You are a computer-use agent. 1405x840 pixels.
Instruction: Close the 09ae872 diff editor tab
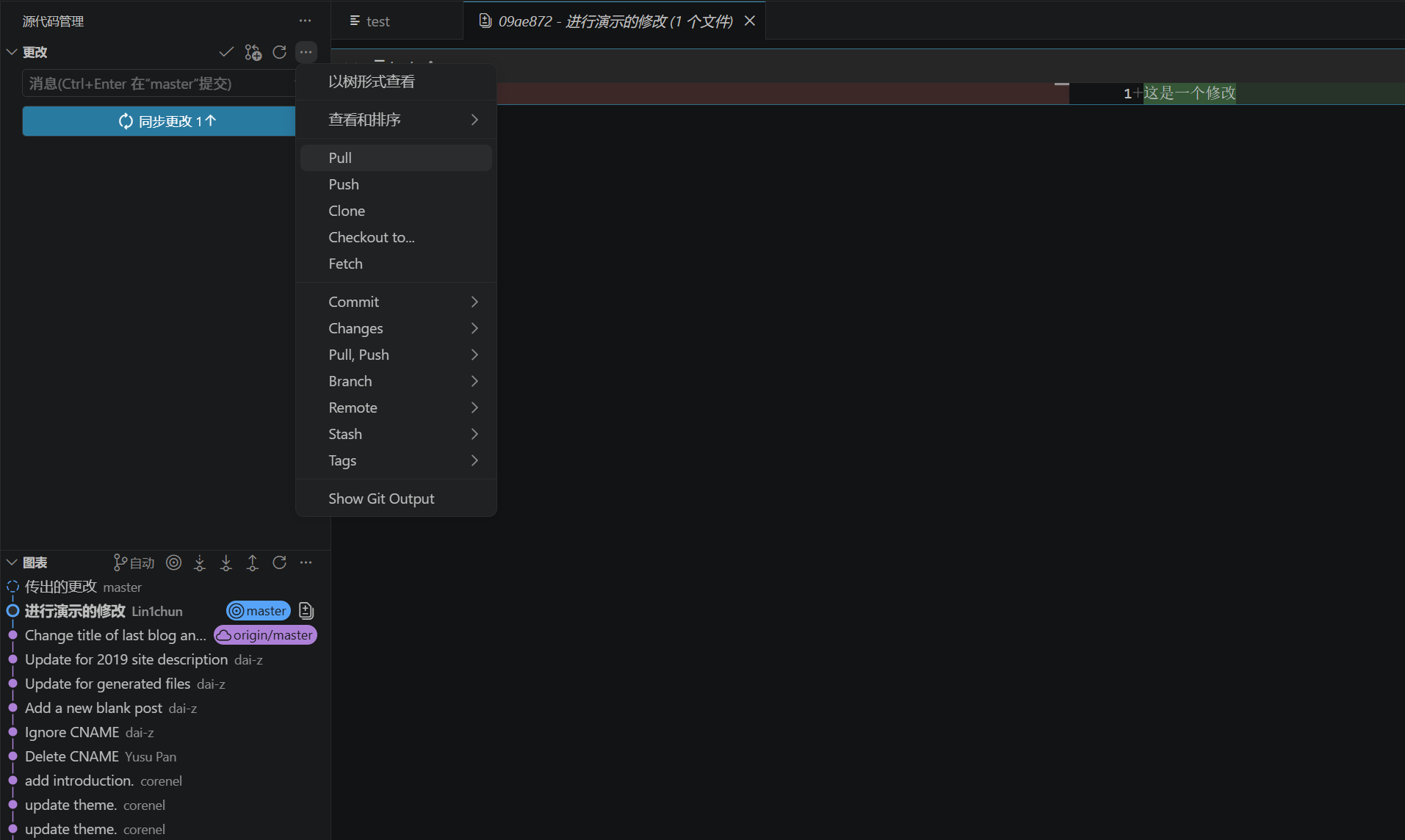(750, 21)
